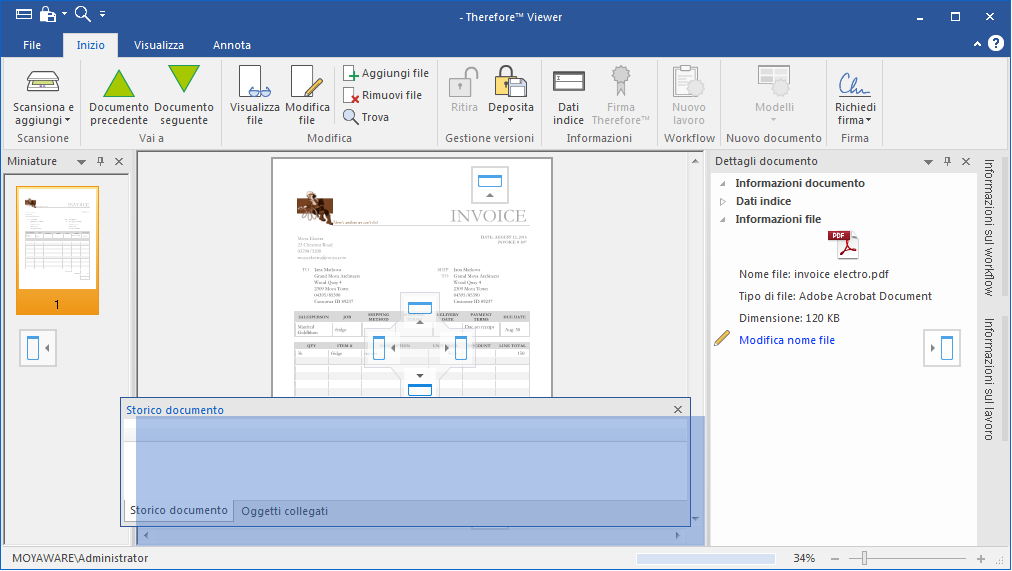Image resolution: width=1012 pixels, height=571 pixels.
Task: Go to Documento precedente
Action: click(119, 83)
